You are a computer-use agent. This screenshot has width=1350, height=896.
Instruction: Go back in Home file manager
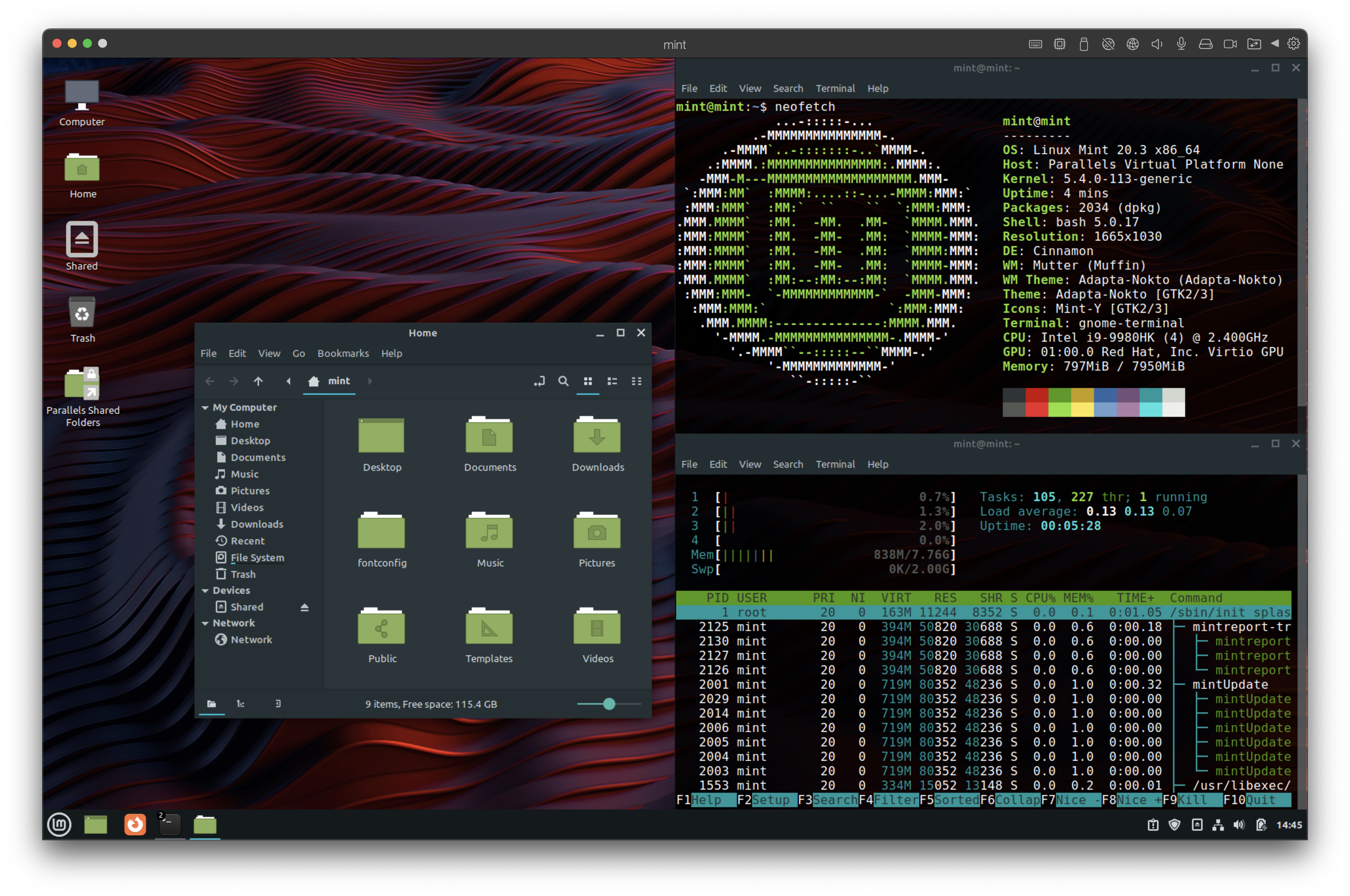click(210, 381)
